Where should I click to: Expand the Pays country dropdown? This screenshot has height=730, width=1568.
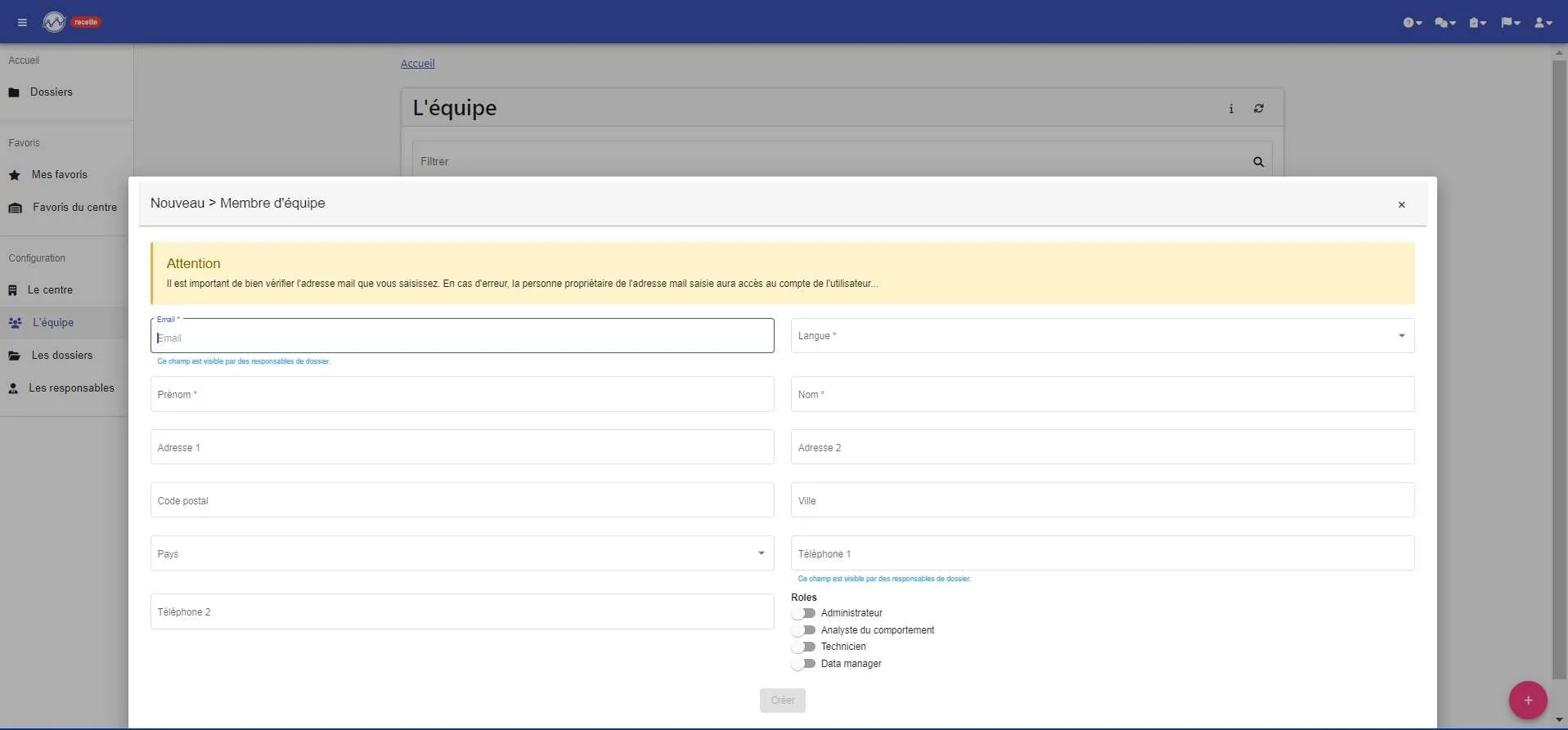(462, 553)
